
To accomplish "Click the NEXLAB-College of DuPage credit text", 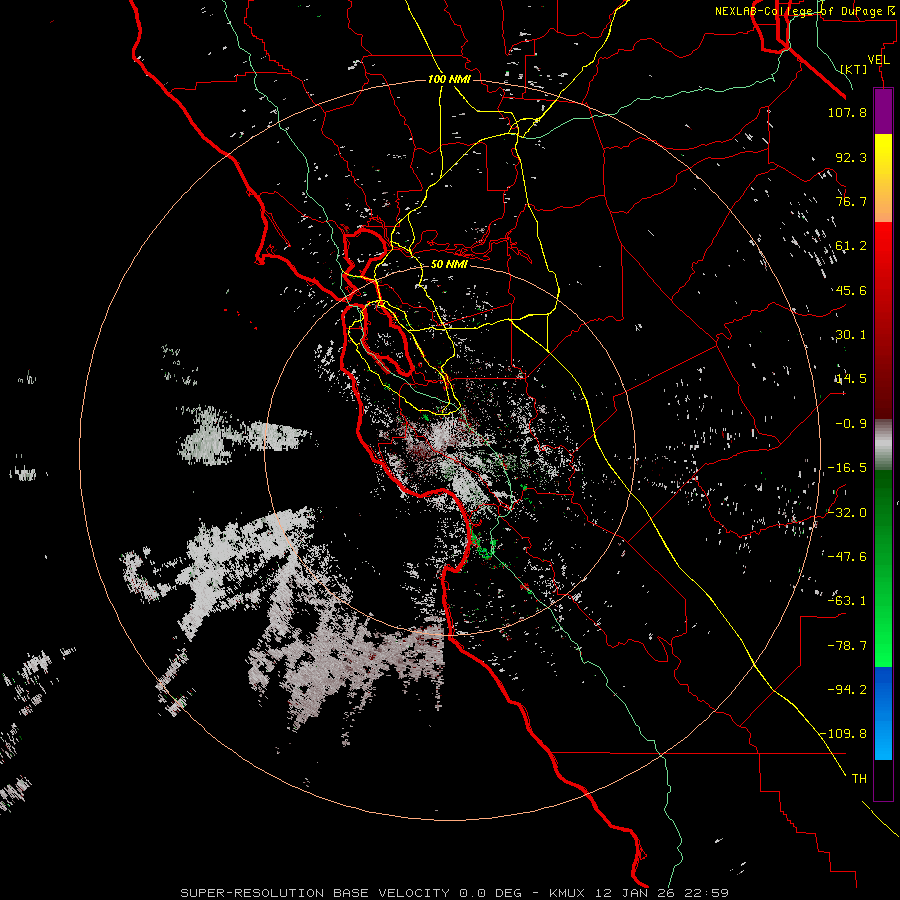I will click(x=805, y=11).
